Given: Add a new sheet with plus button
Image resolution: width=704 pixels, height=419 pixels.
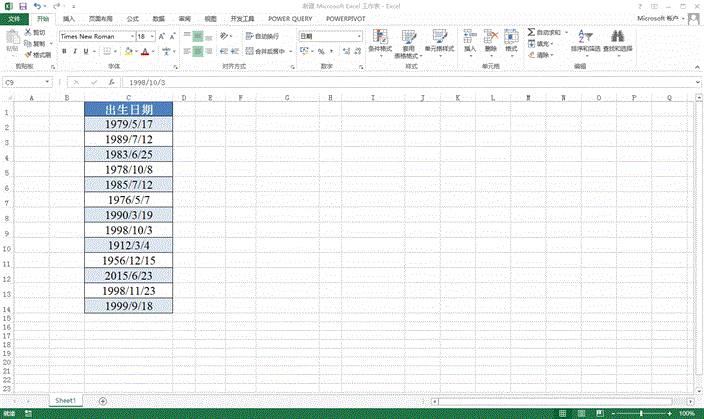Looking at the screenshot, I should (x=103, y=400).
